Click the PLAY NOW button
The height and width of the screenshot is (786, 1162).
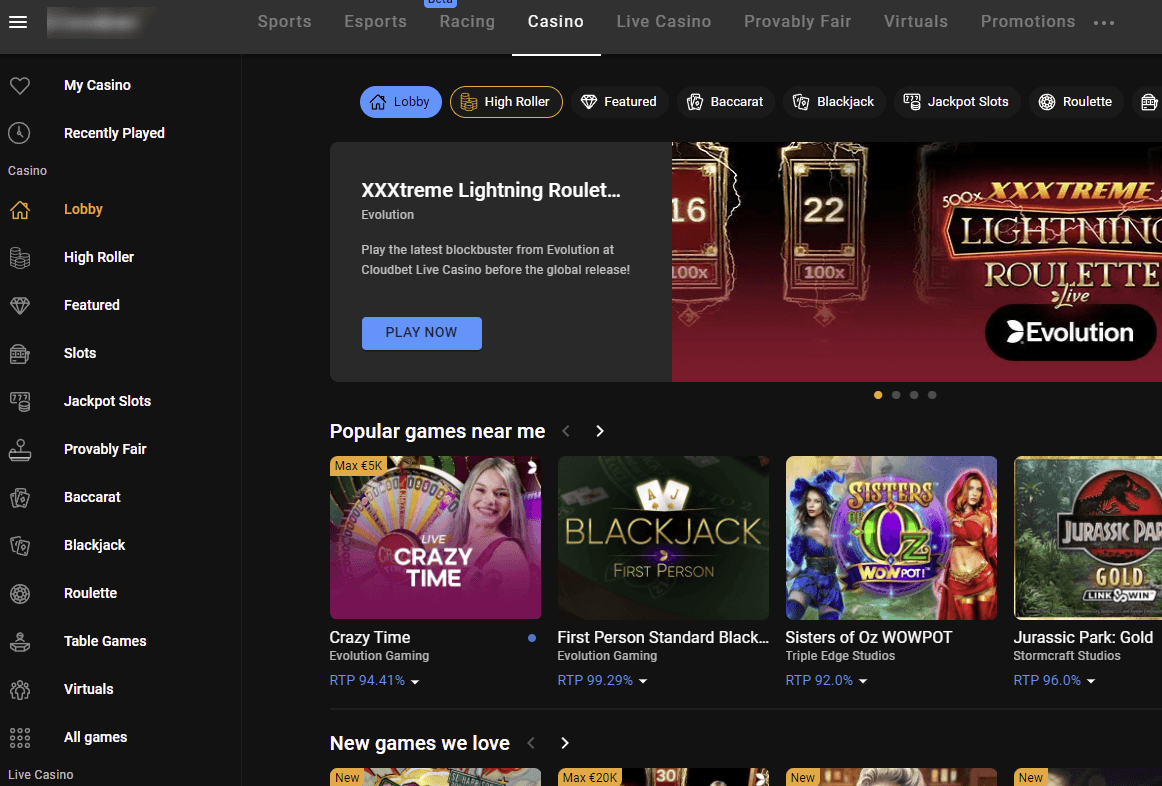tap(421, 333)
